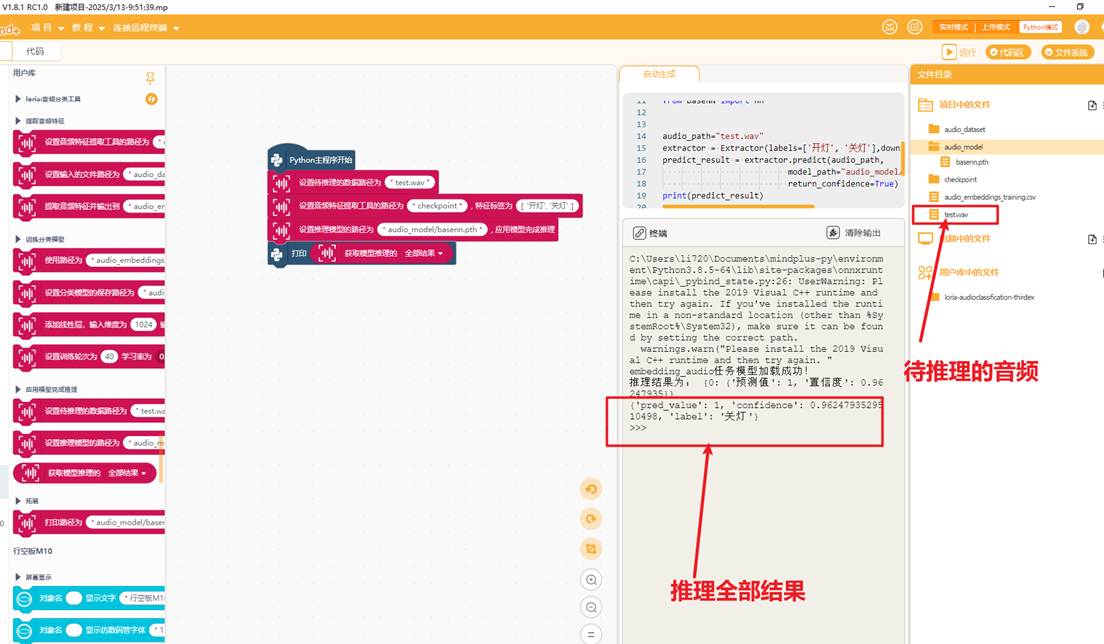Zoom in on the block workspace
The height and width of the screenshot is (644, 1104).
(591, 580)
